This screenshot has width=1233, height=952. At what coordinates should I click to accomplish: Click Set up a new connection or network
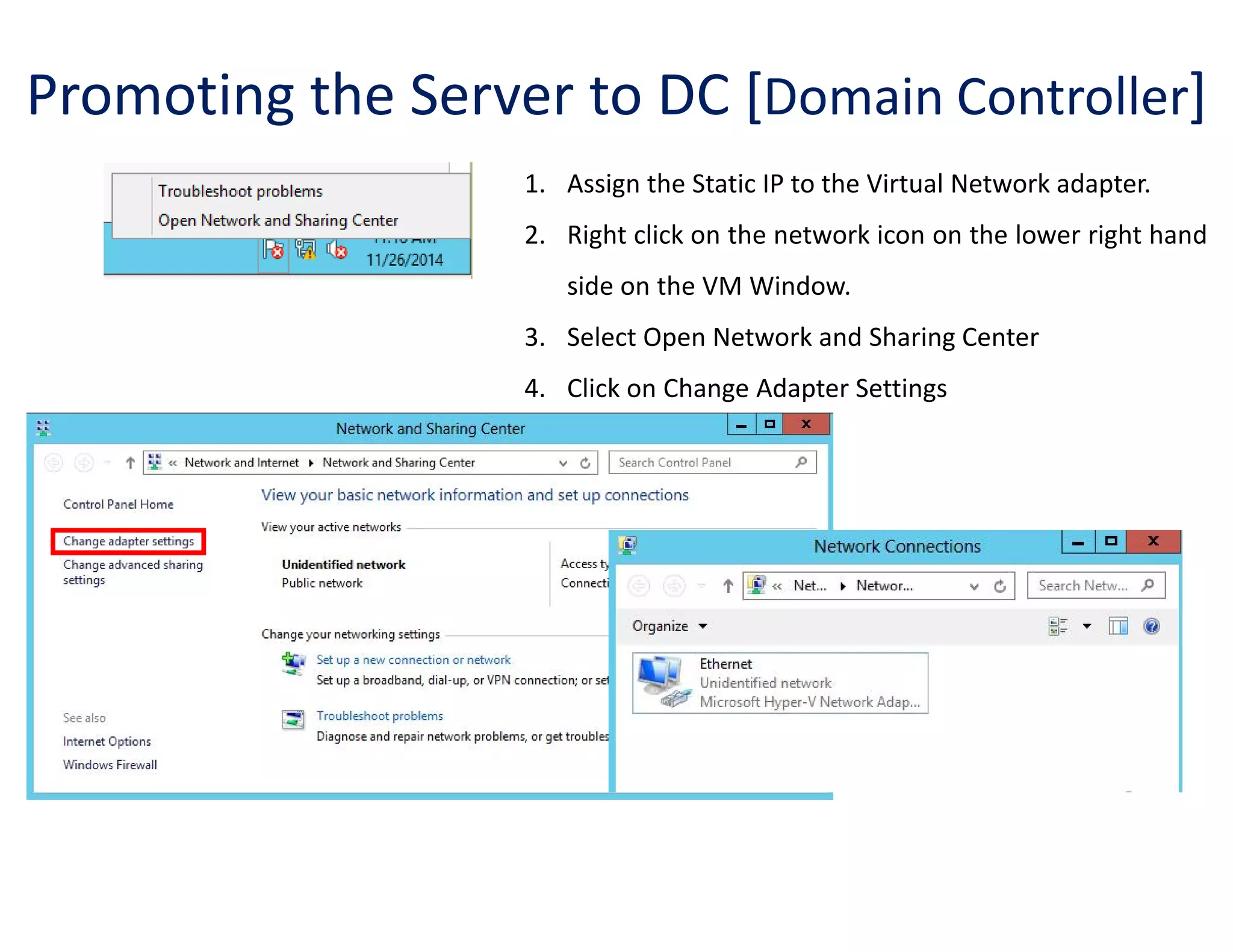414,660
